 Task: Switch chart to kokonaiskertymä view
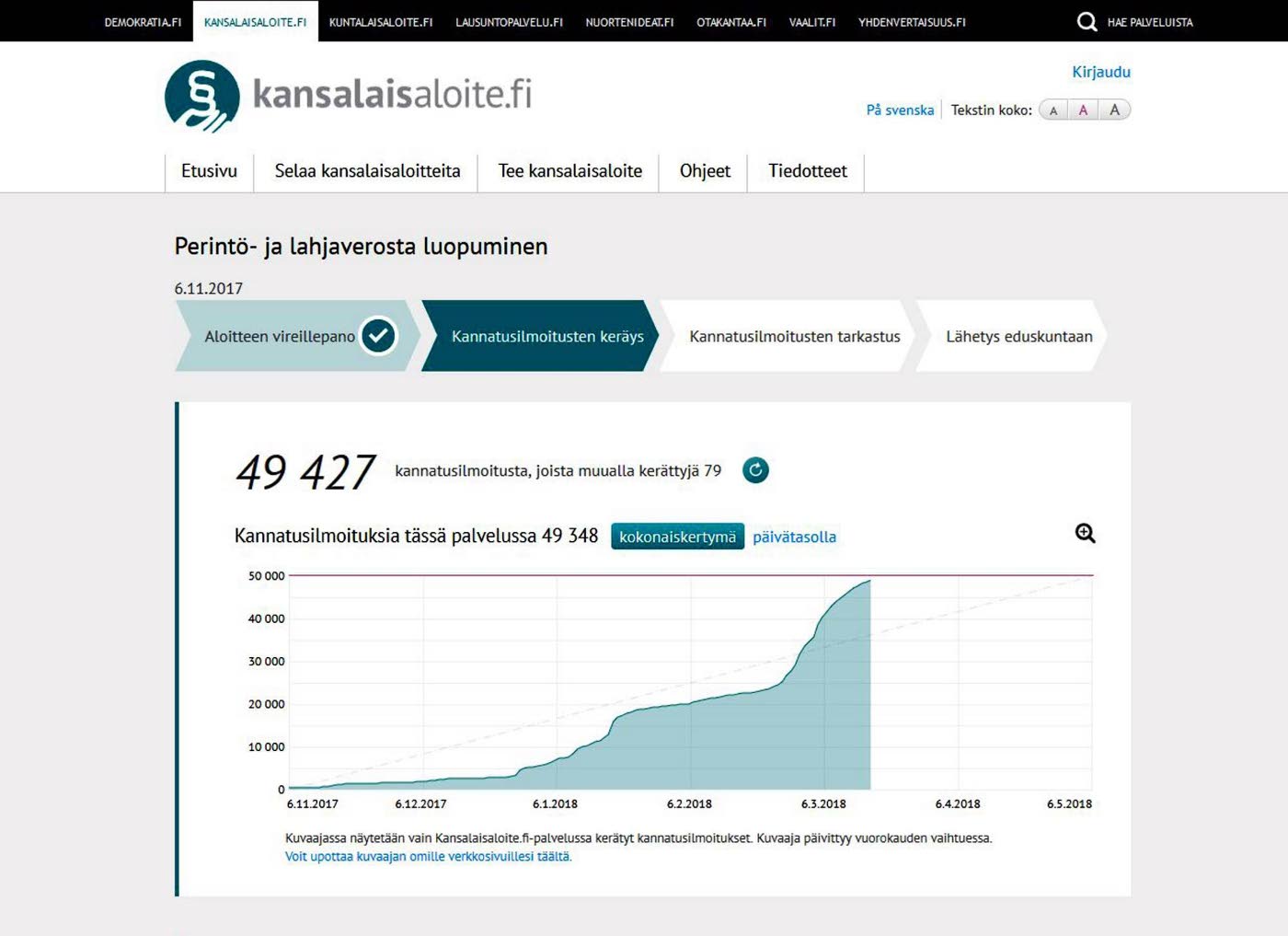[677, 537]
